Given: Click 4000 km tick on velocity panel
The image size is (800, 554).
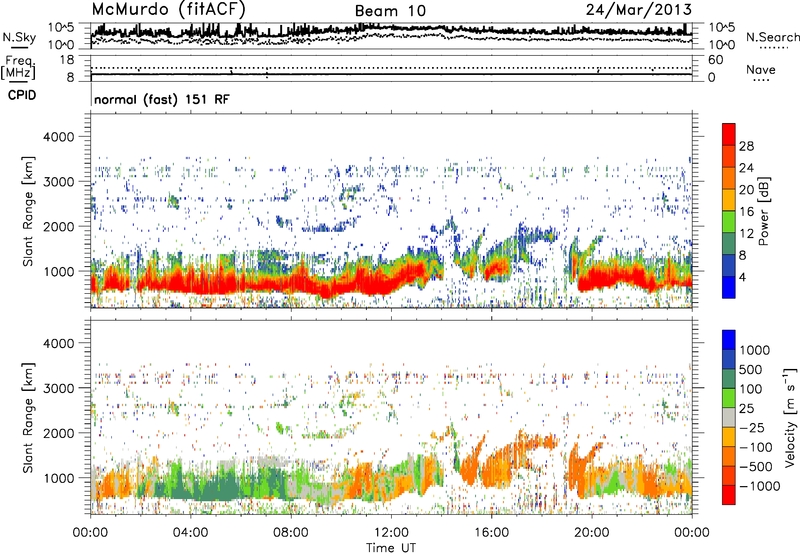Looking at the screenshot, I should click(x=59, y=343).
